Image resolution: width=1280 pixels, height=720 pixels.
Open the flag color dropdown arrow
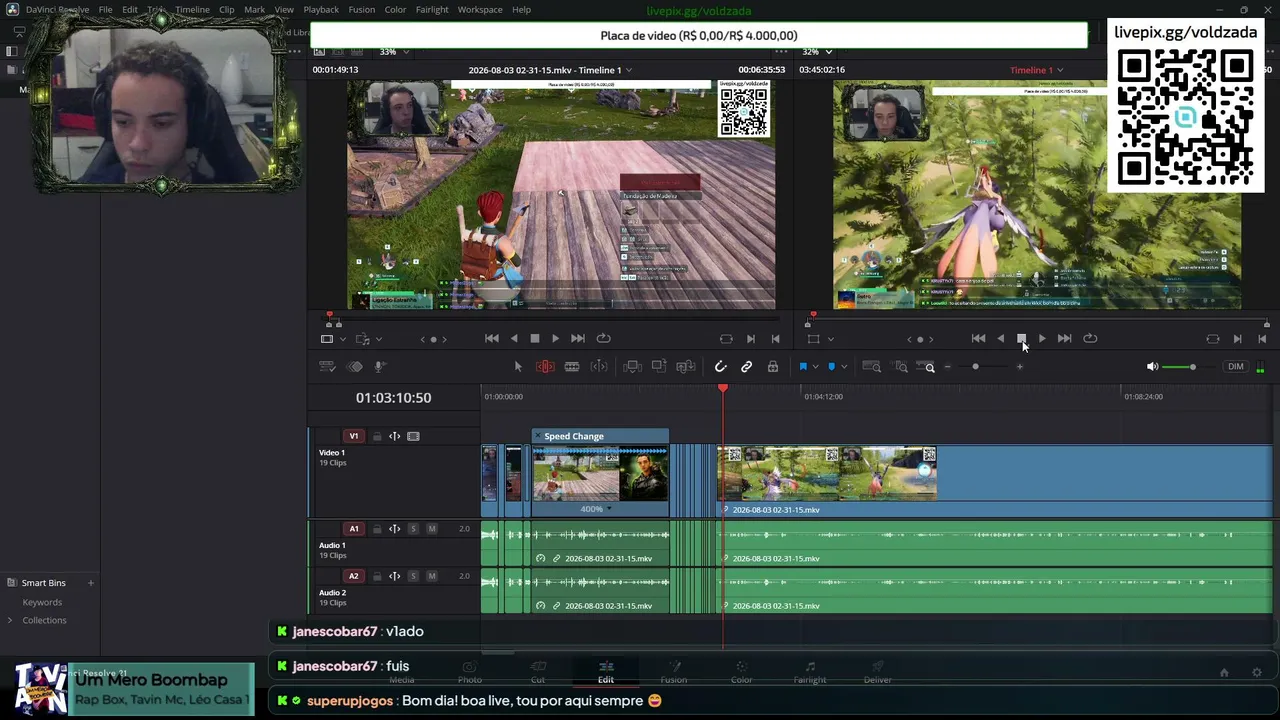[815, 367]
